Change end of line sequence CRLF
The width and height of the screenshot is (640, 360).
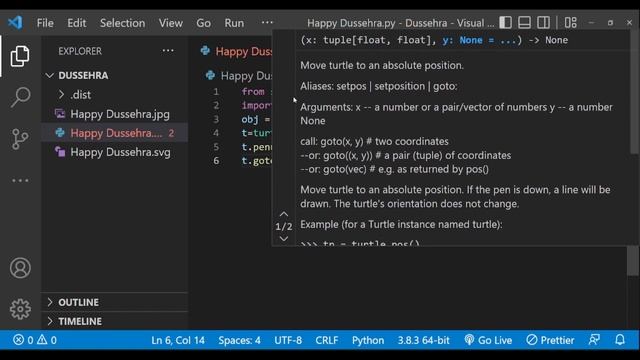(x=327, y=340)
